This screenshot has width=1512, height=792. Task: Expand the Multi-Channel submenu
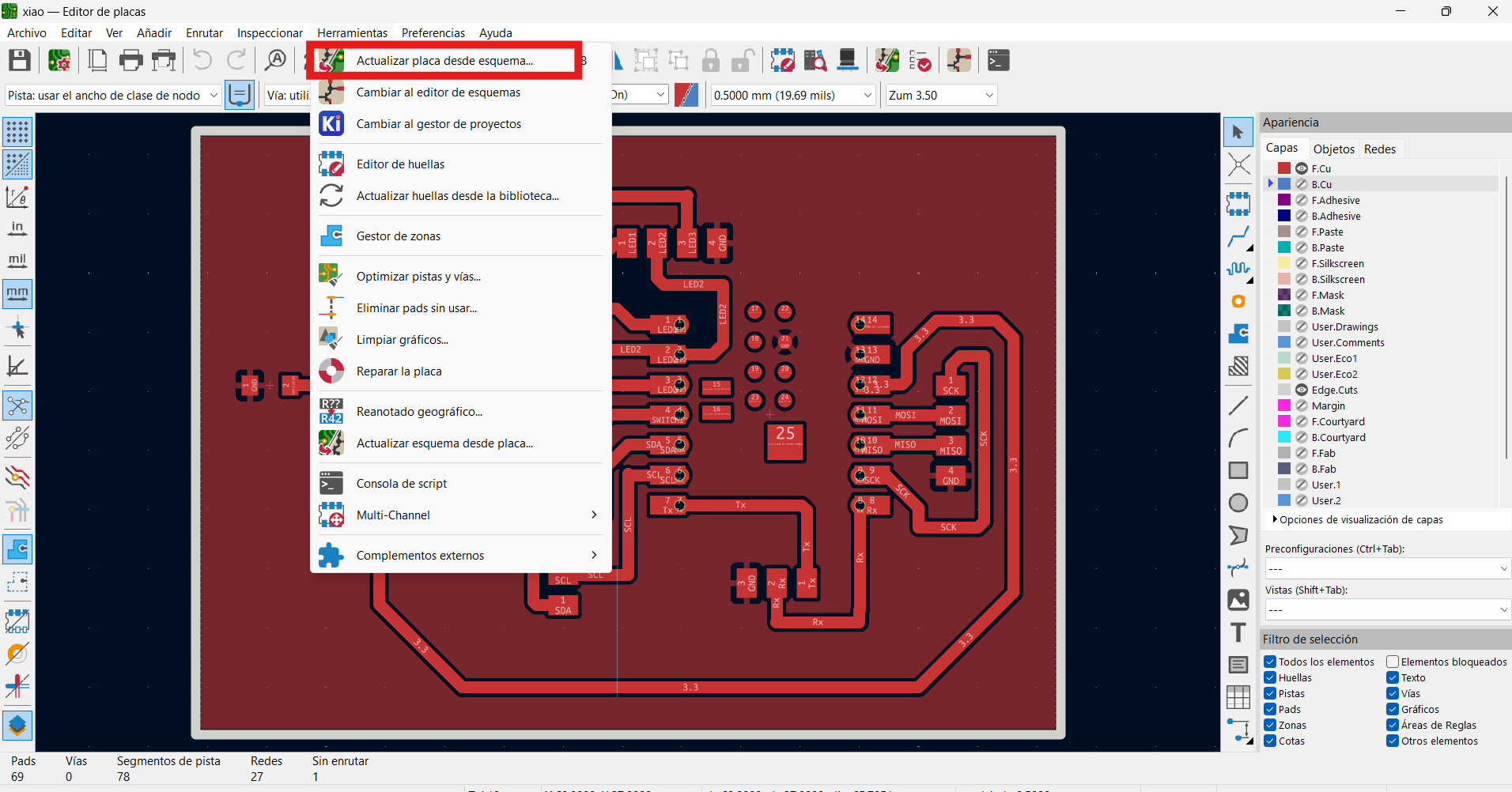pos(460,515)
